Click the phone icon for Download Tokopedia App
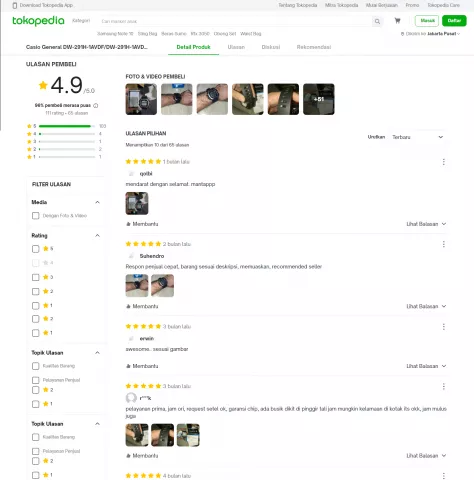Viewport: 474px width, 480px height. point(15,5)
